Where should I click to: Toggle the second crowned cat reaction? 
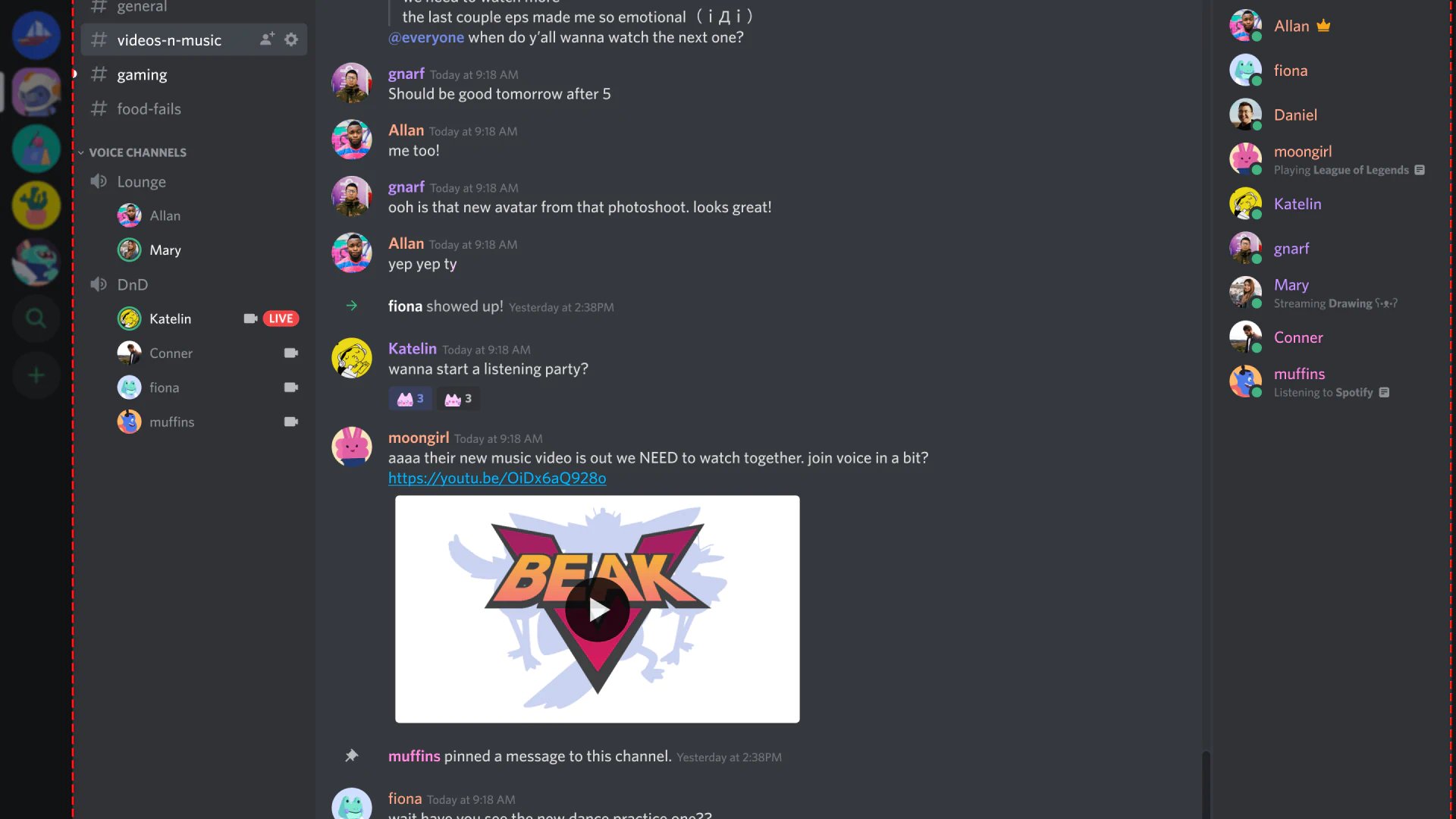(x=458, y=399)
